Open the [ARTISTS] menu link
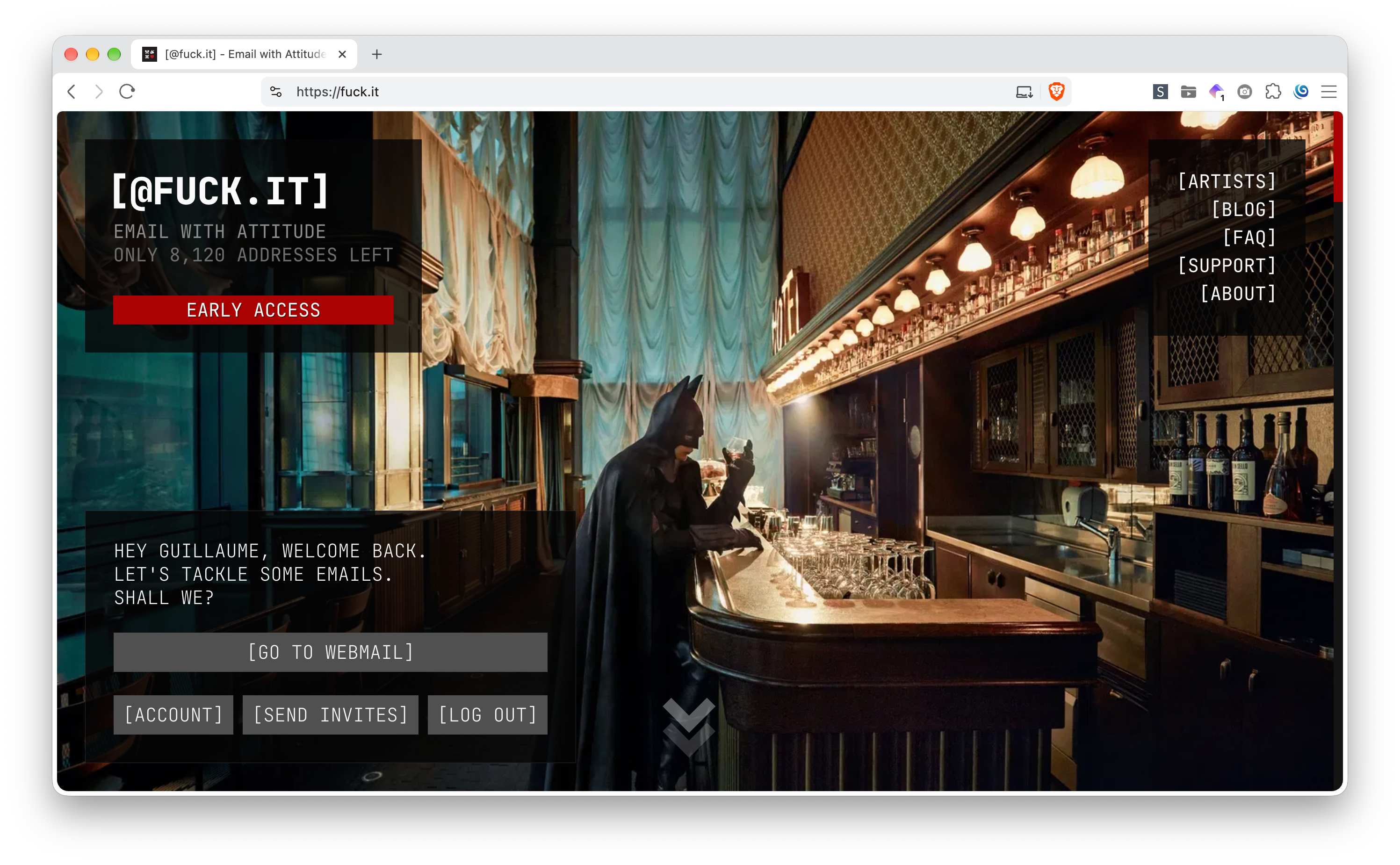The image size is (1400, 865). [1227, 182]
